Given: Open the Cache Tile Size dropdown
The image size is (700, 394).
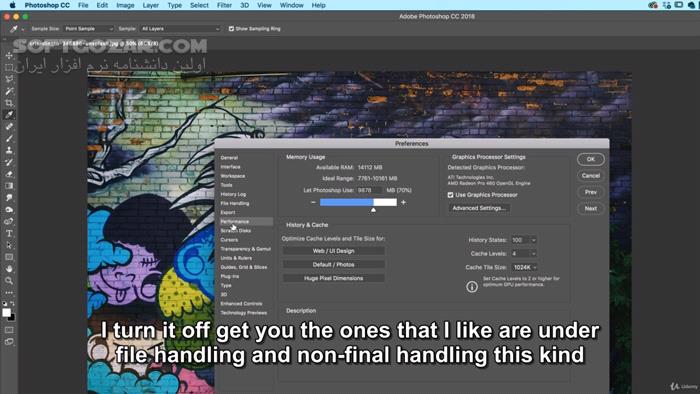Looking at the screenshot, I should (x=524, y=267).
